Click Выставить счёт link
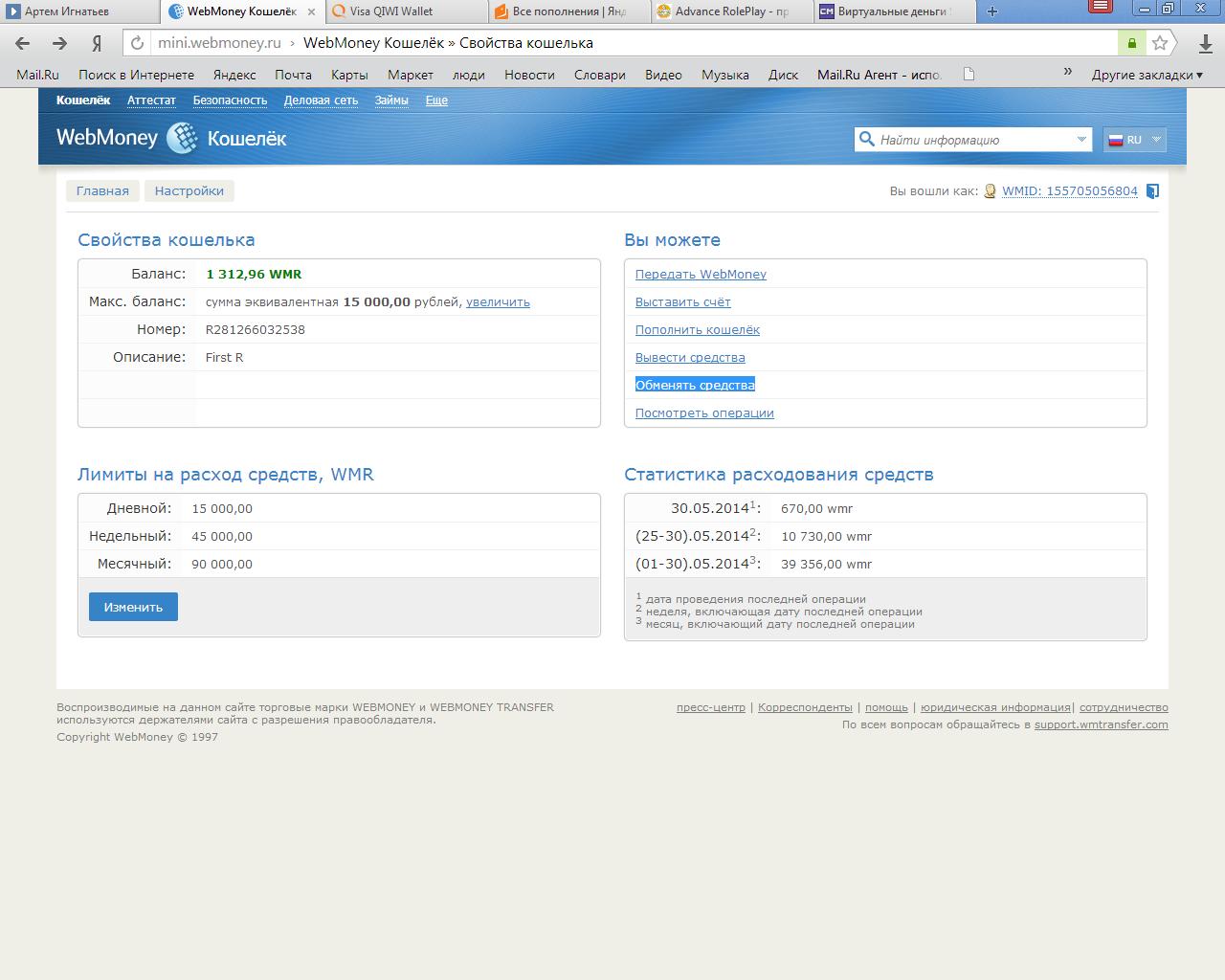This screenshot has height=980, width=1225. [x=683, y=301]
